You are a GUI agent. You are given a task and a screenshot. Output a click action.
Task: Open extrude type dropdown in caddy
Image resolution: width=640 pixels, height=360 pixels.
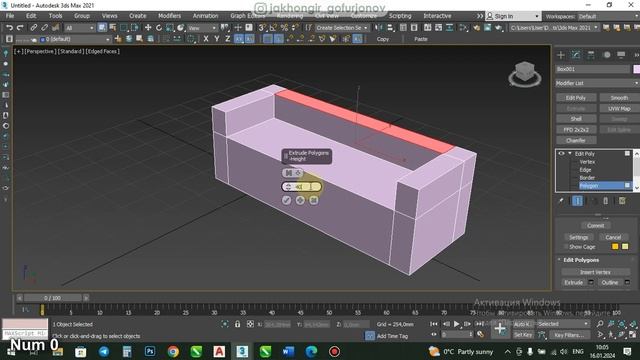[293, 173]
